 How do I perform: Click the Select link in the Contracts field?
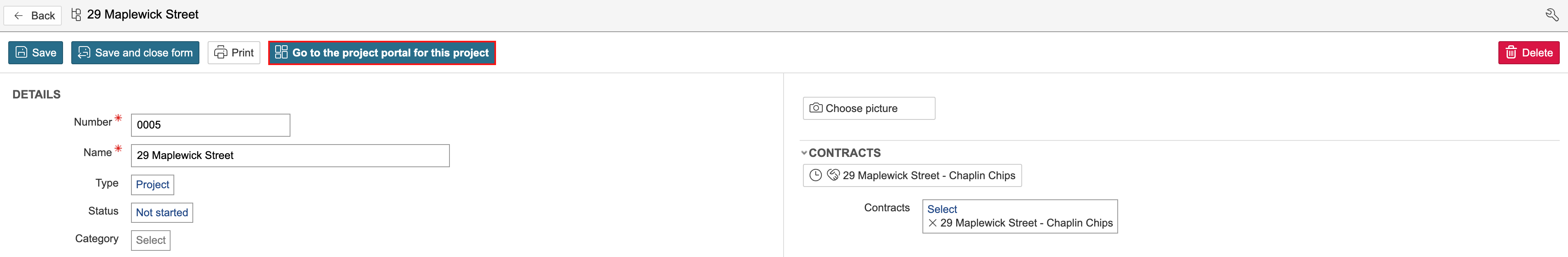tap(942, 209)
